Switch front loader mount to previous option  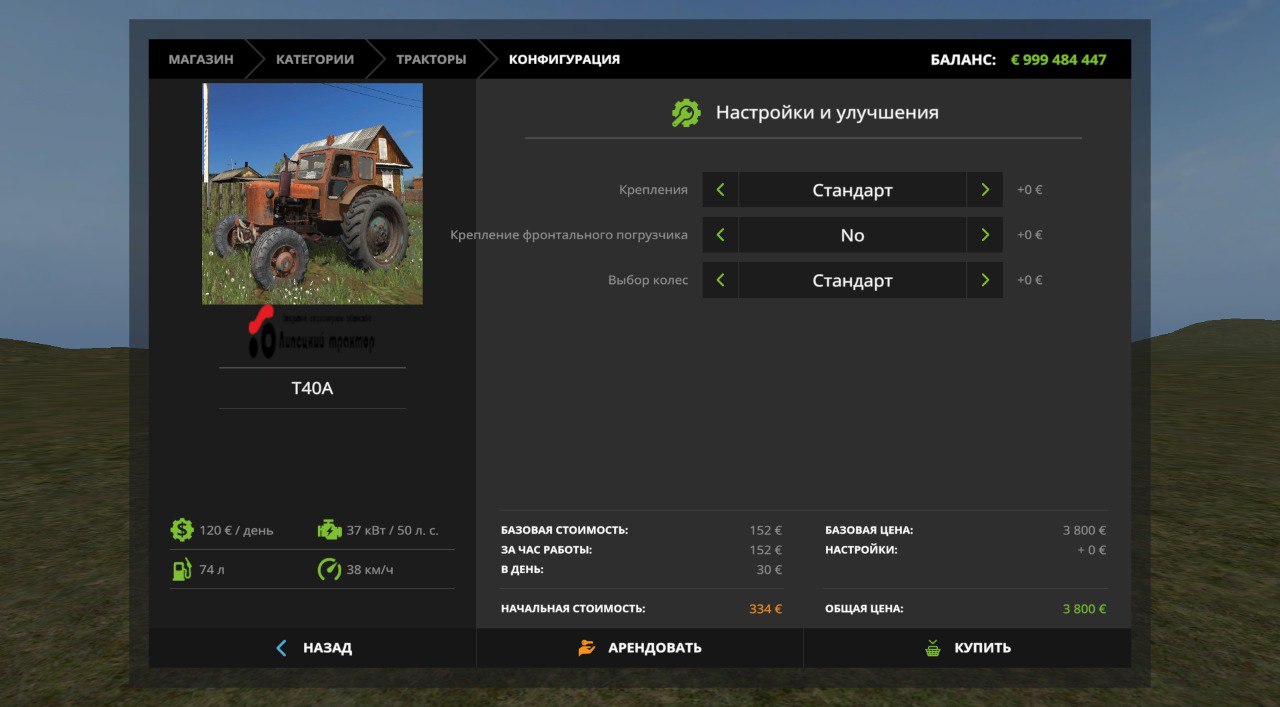click(720, 235)
